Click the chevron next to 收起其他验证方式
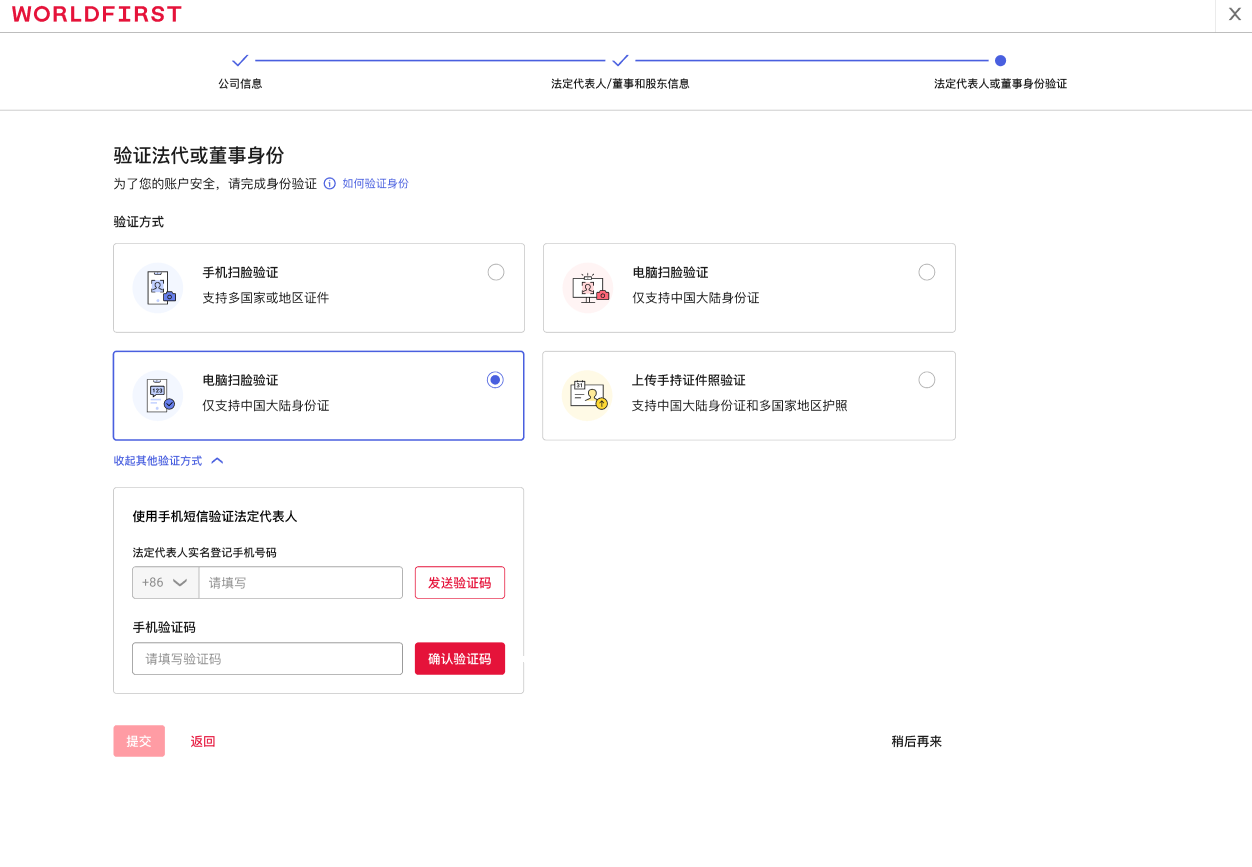 pos(217,460)
